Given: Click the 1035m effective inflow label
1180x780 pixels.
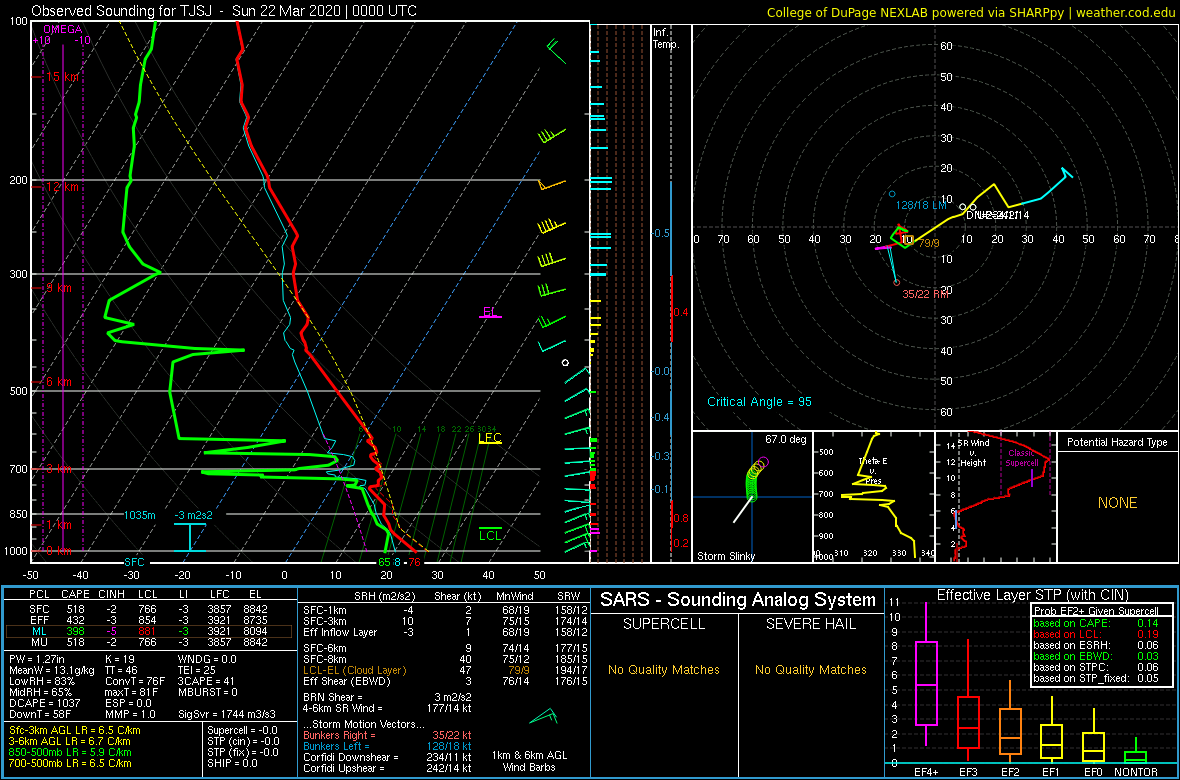Looking at the screenshot, I should pyautogui.click(x=140, y=515).
